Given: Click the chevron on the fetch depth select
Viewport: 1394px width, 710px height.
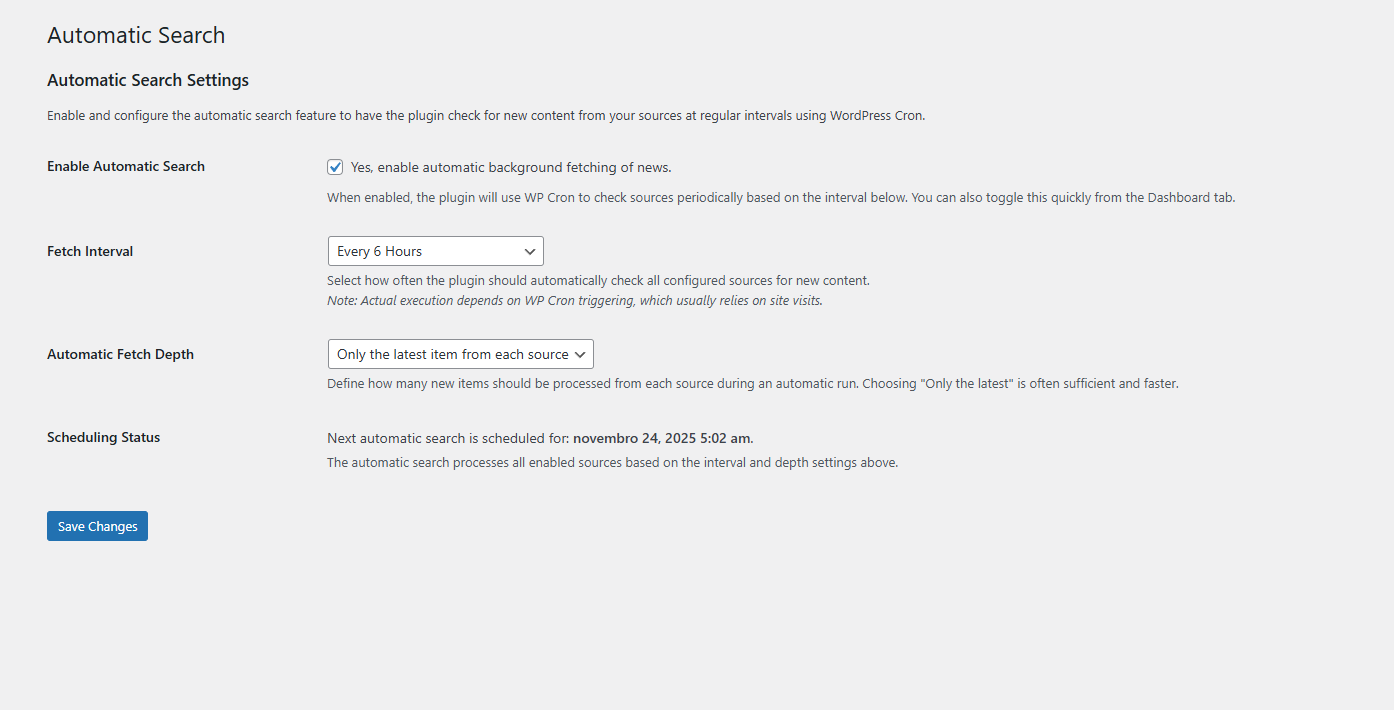Looking at the screenshot, I should click(580, 354).
